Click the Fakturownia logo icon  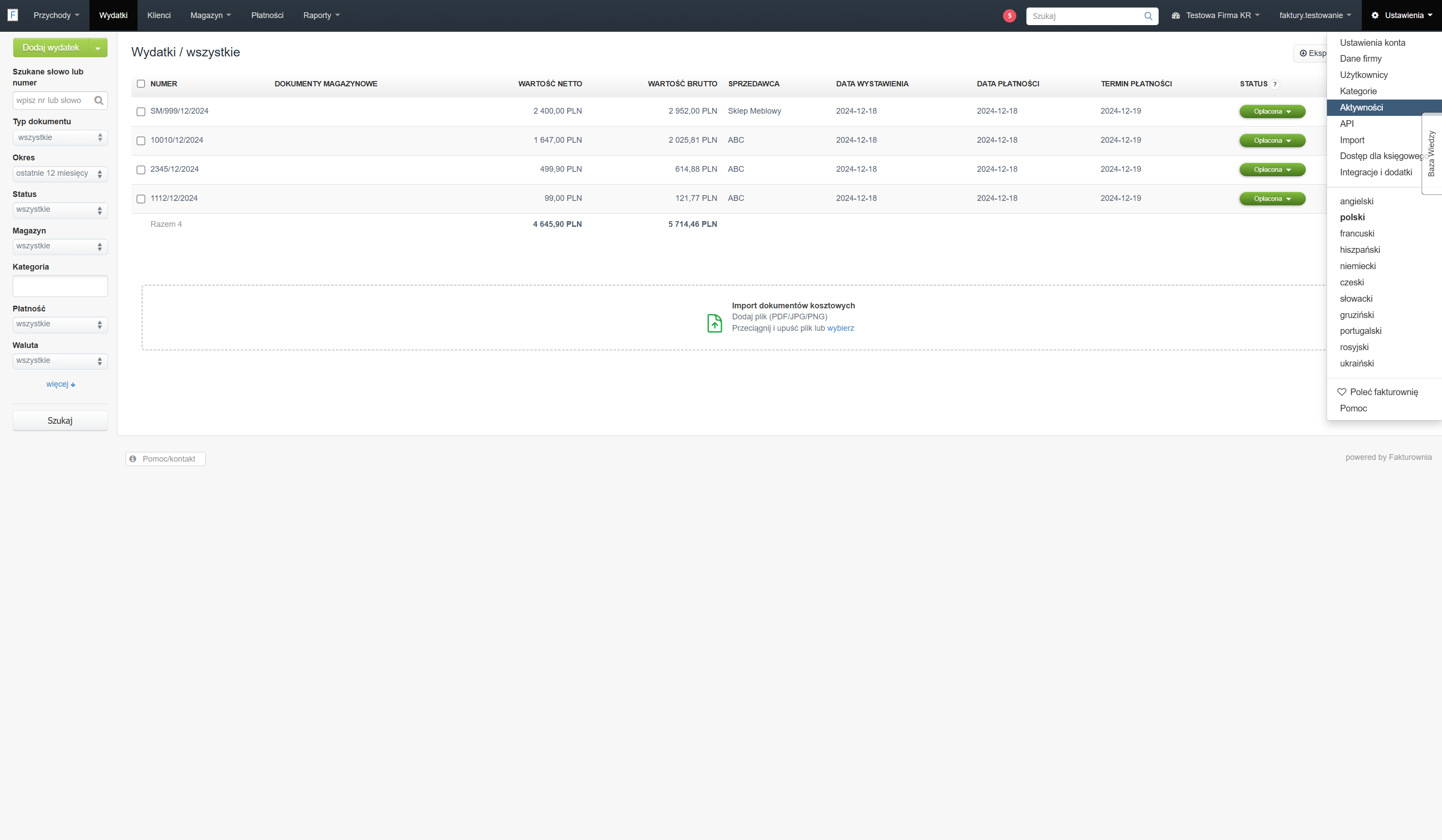pos(13,15)
